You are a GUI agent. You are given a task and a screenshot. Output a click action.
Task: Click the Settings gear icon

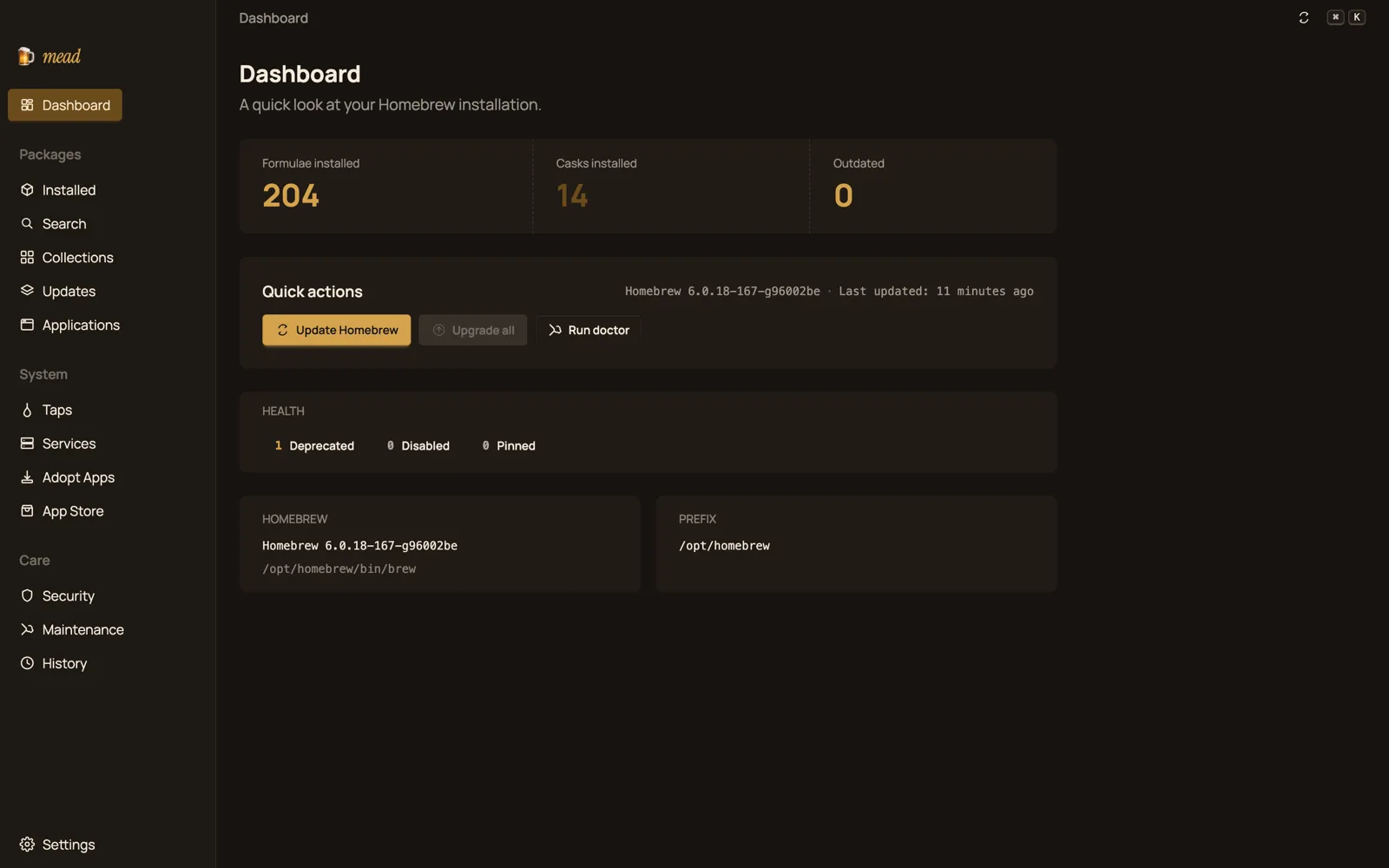(27, 845)
